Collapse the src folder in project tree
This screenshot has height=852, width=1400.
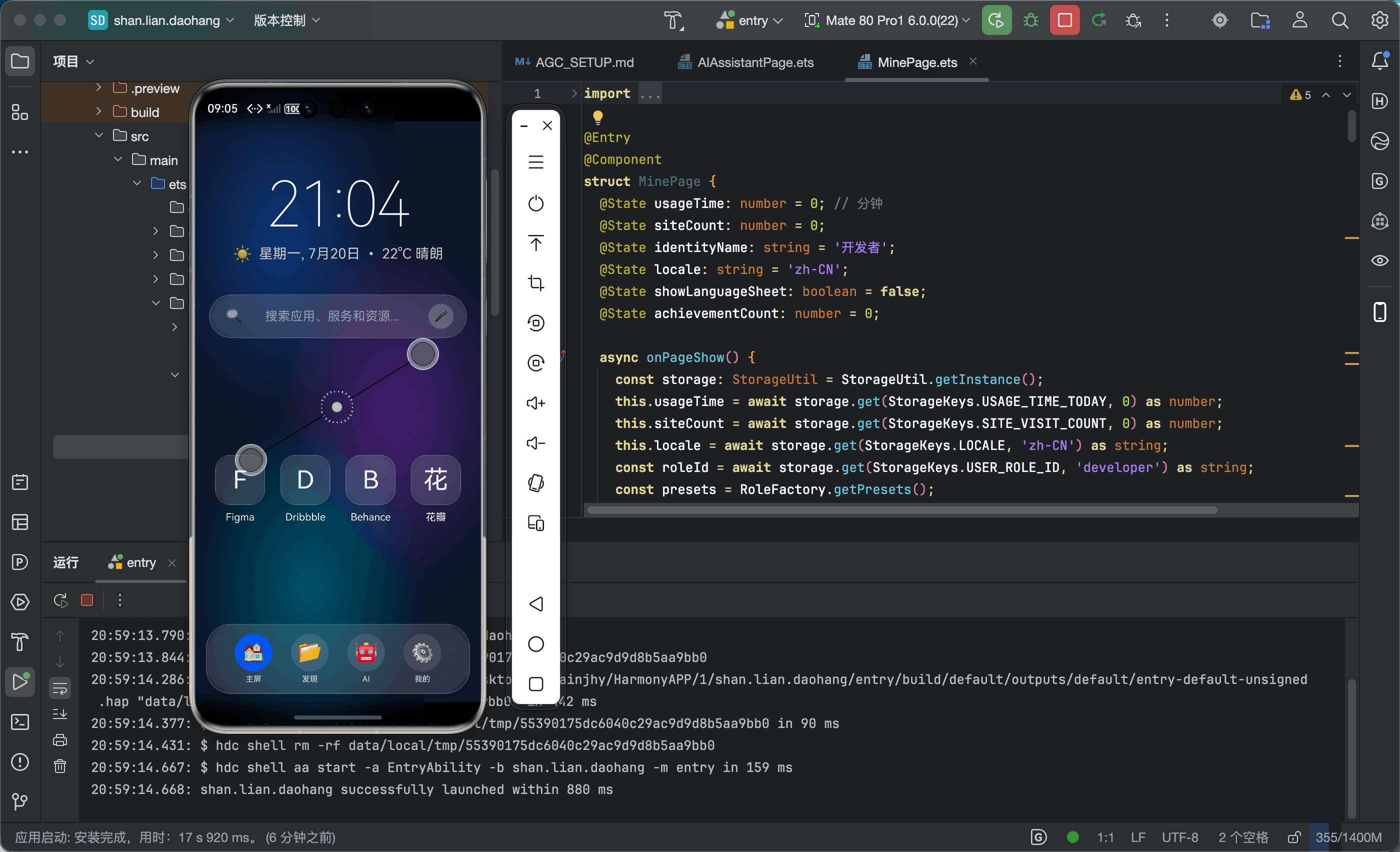[x=99, y=135]
